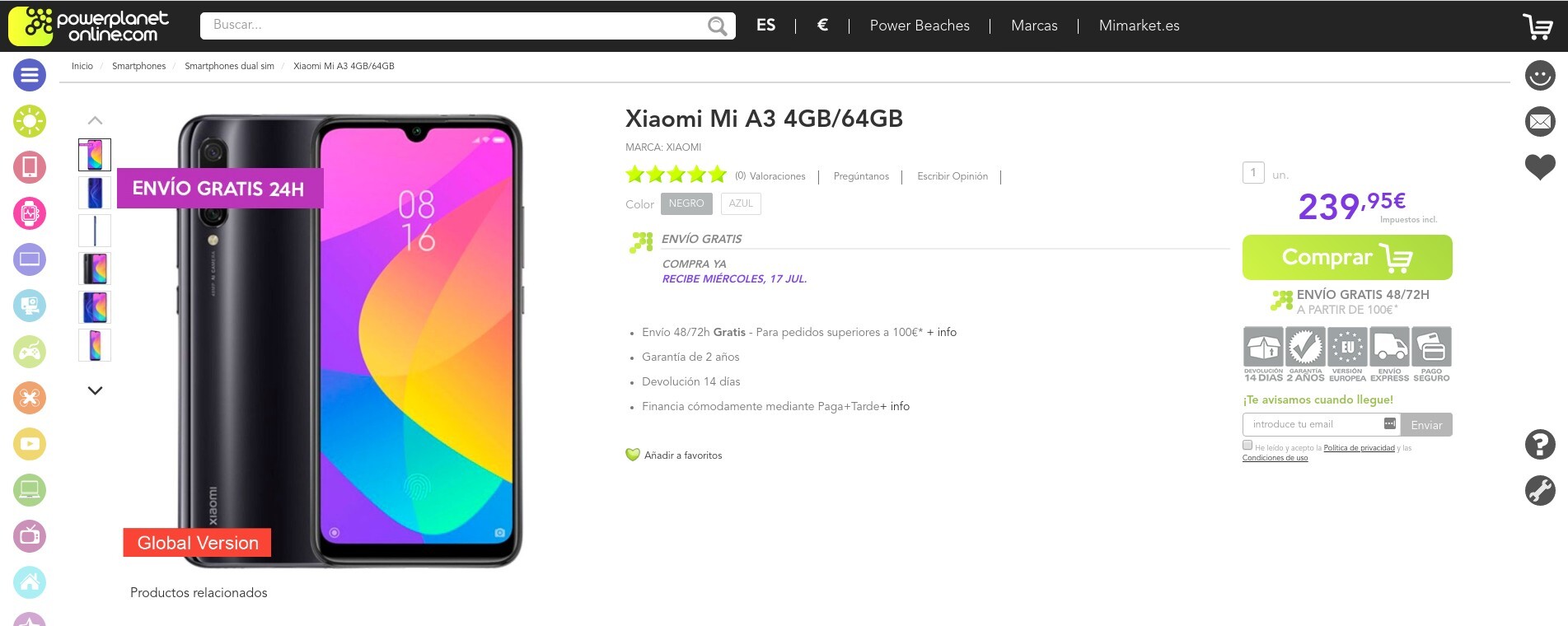Open the Power Beaches menu item

(920, 26)
